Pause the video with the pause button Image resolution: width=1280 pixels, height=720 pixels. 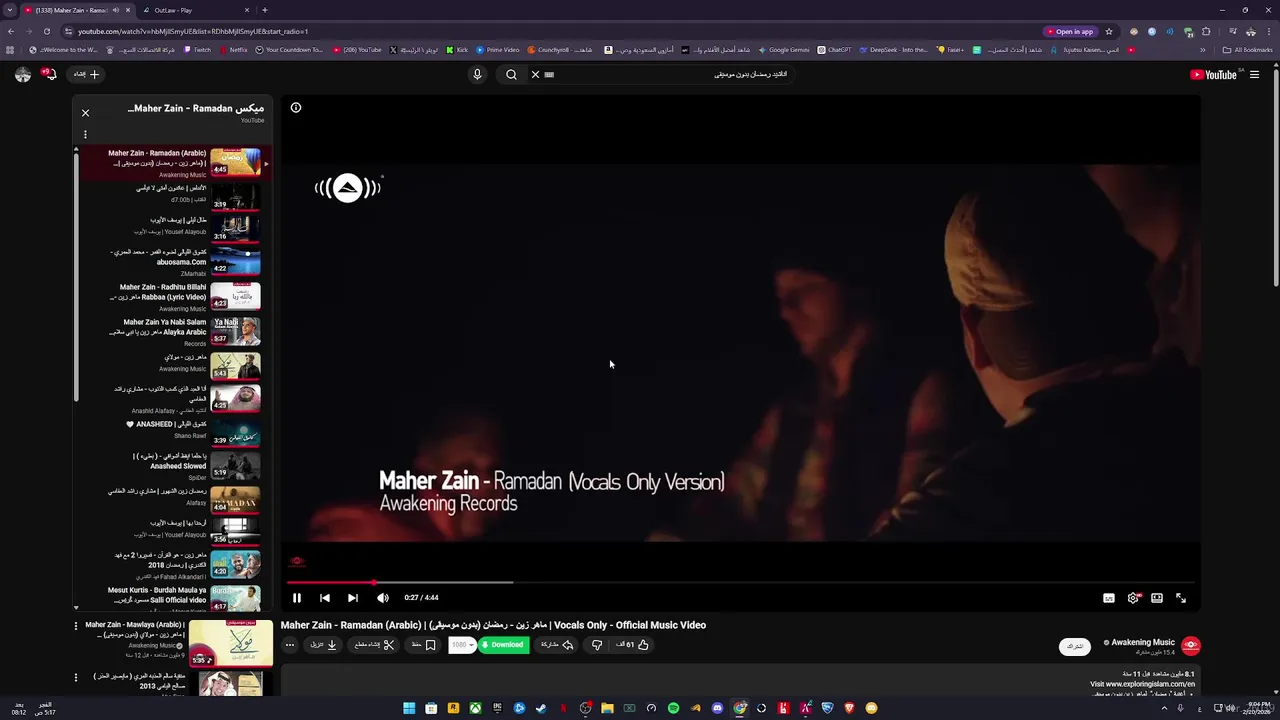(x=297, y=598)
